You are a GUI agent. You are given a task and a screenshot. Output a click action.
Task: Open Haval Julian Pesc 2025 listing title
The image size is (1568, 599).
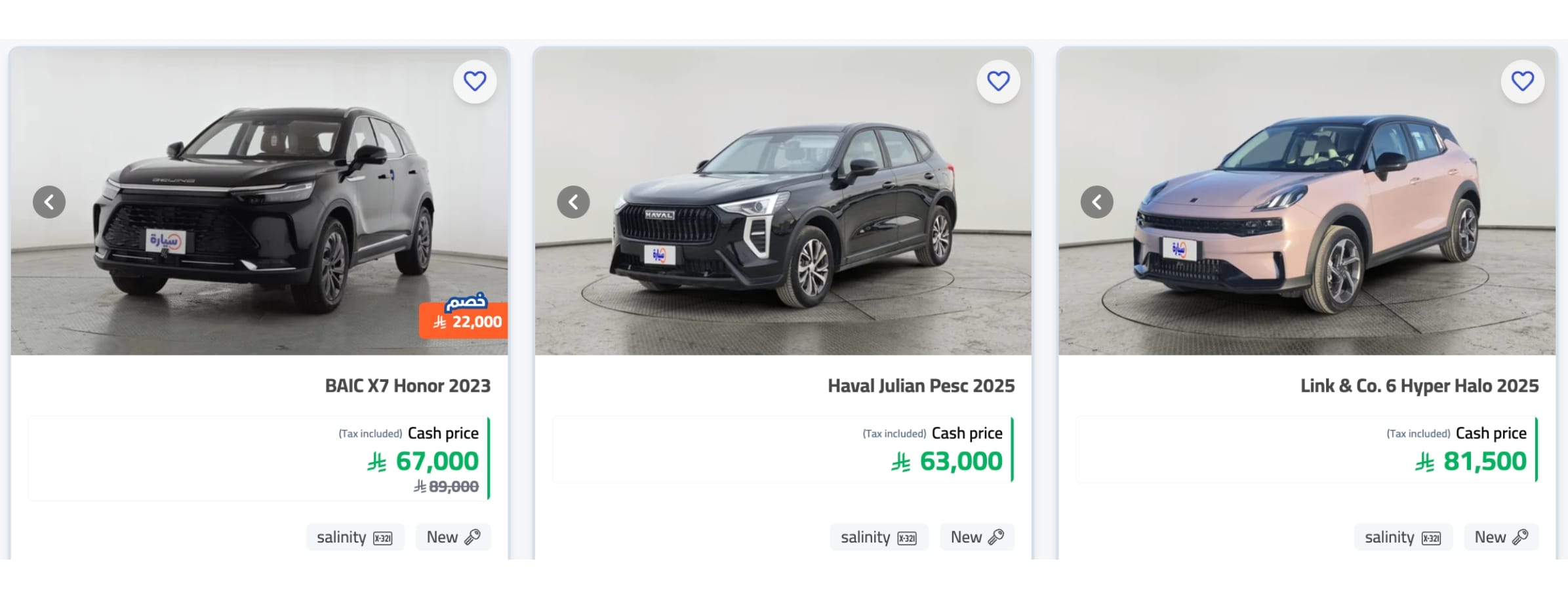(921, 386)
